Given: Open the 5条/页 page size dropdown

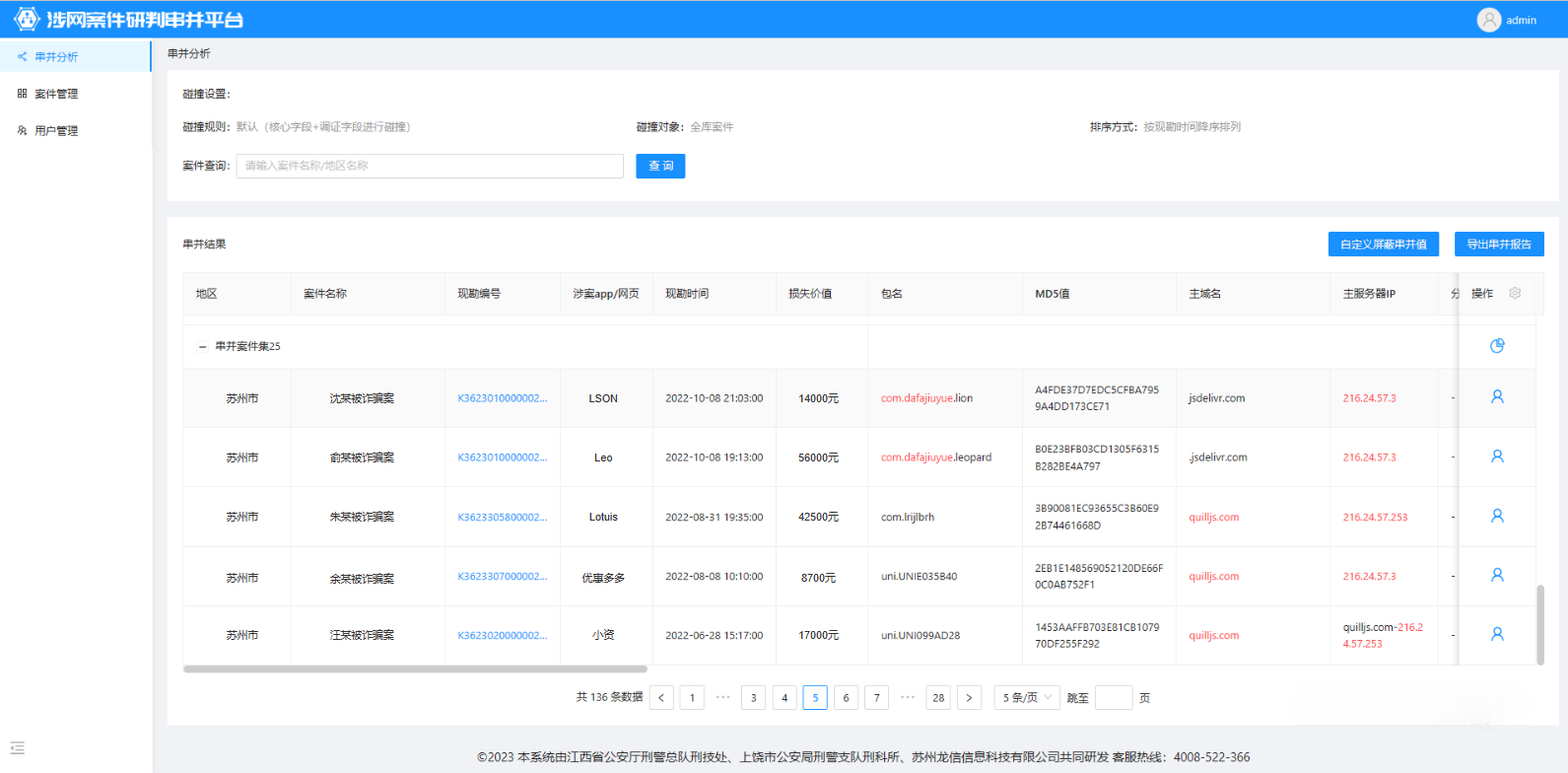Looking at the screenshot, I should pyautogui.click(x=1026, y=698).
